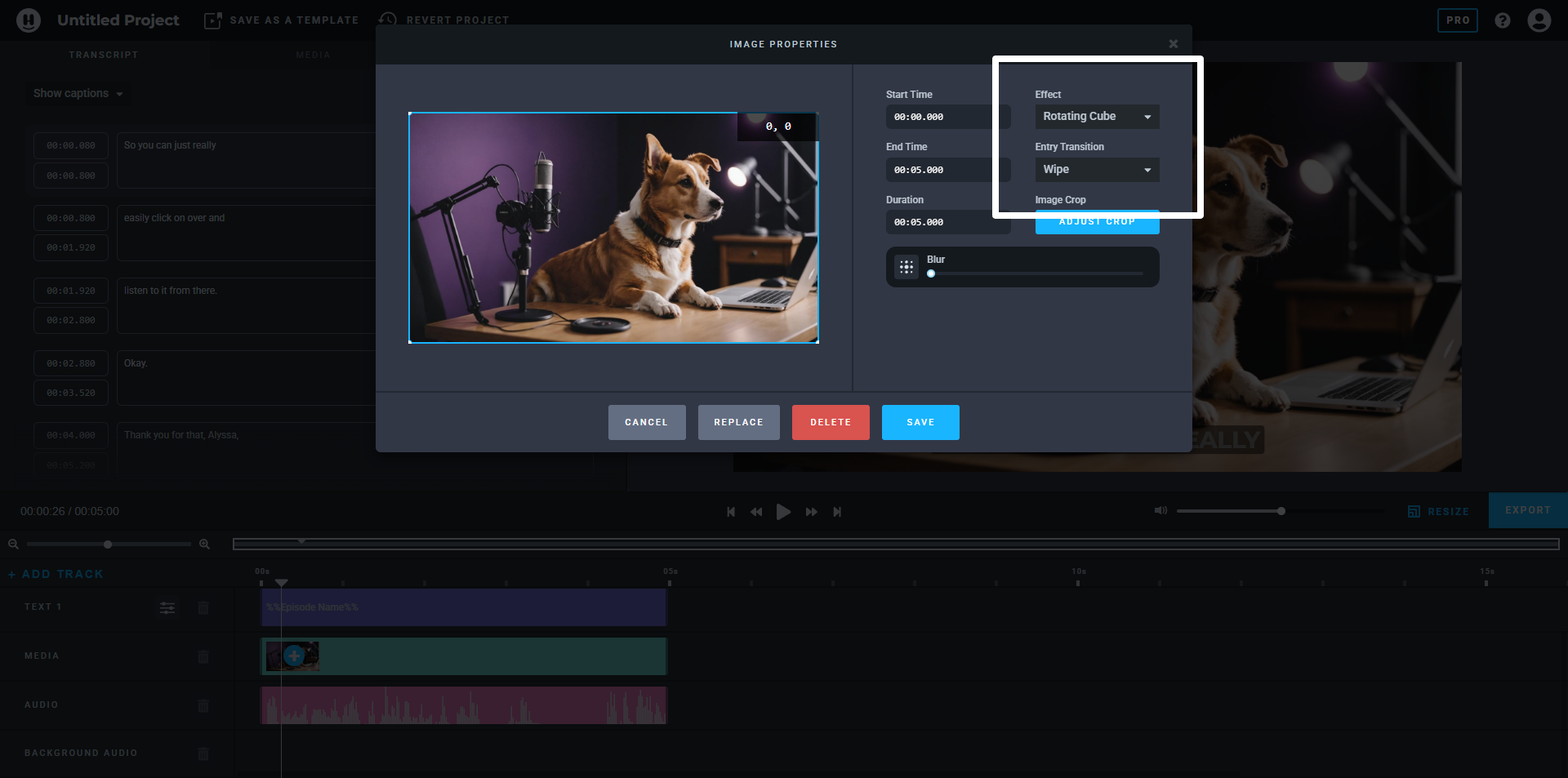Click the Export button

[1528, 510]
